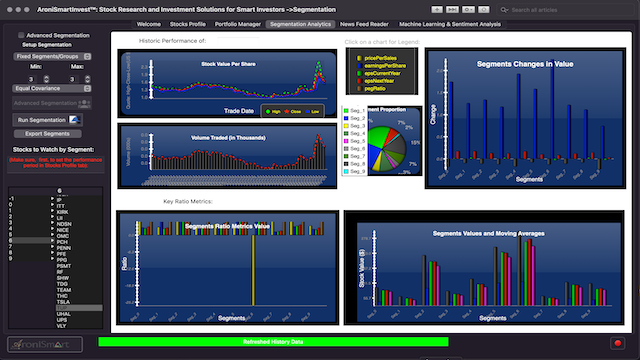
Task: Open the Fixed Segments/Groups dropdown
Action: pos(52,56)
